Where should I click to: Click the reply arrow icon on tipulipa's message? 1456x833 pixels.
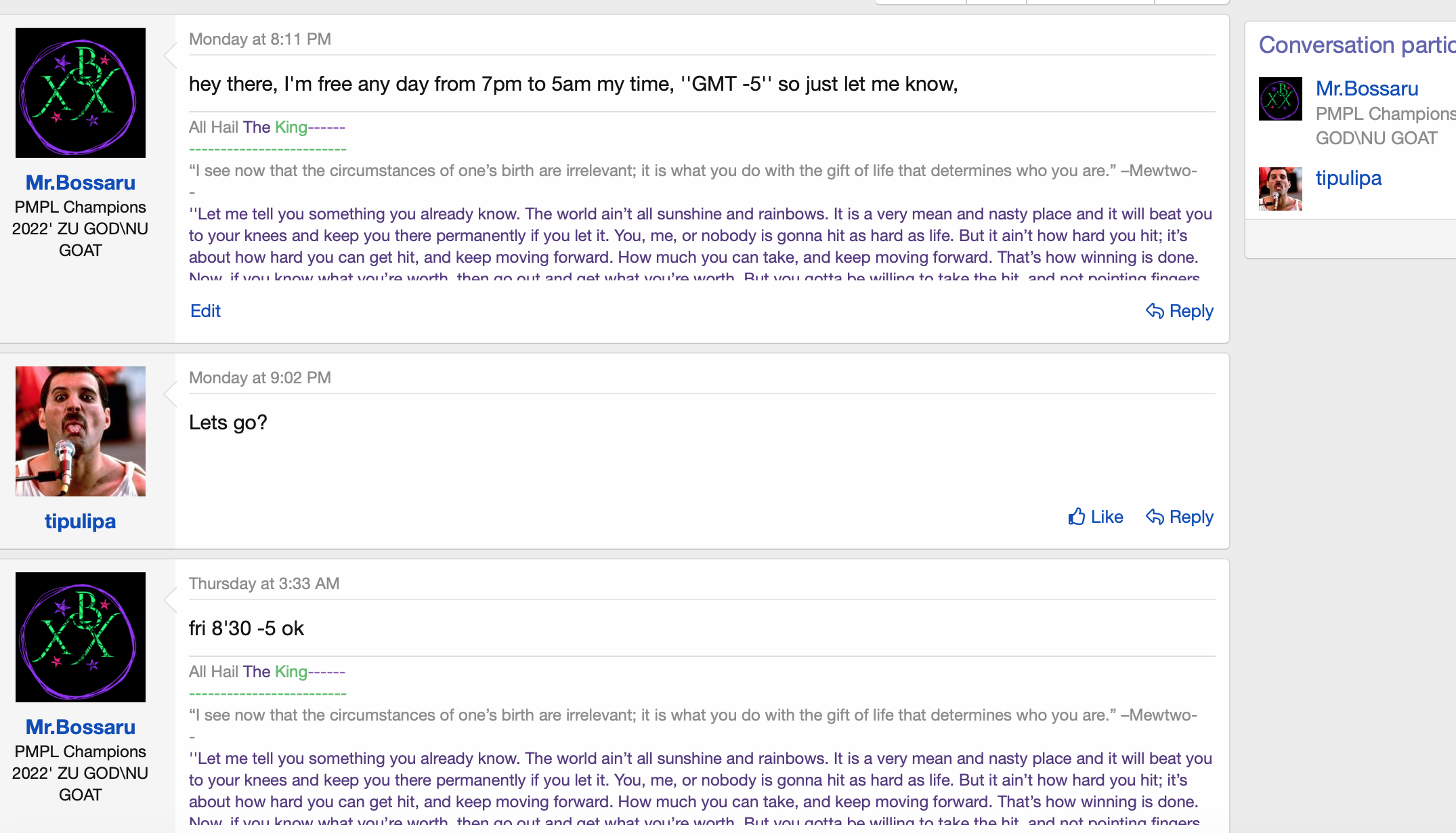pos(1155,517)
